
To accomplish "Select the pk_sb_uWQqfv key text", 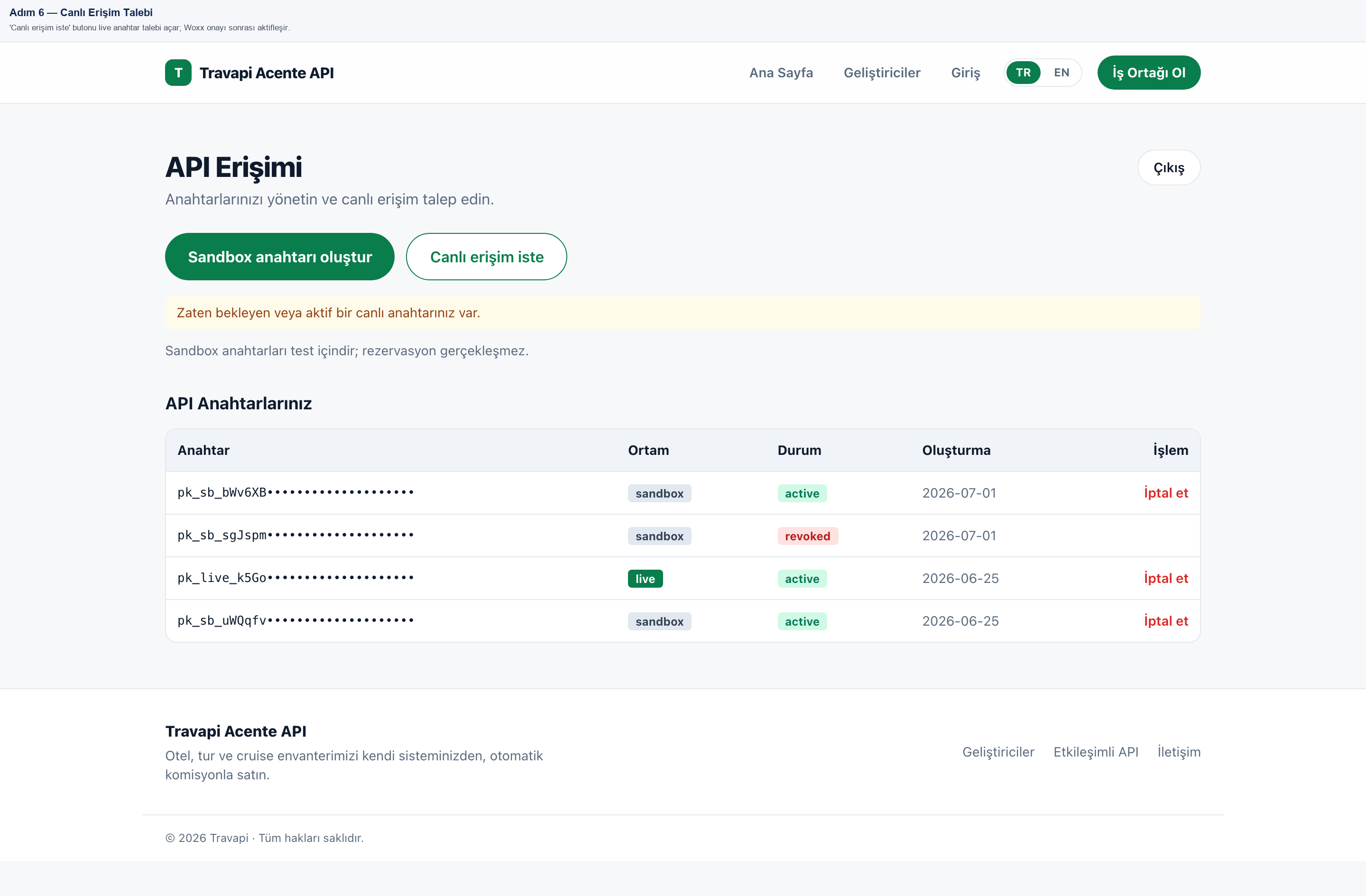I will [295, 620].
